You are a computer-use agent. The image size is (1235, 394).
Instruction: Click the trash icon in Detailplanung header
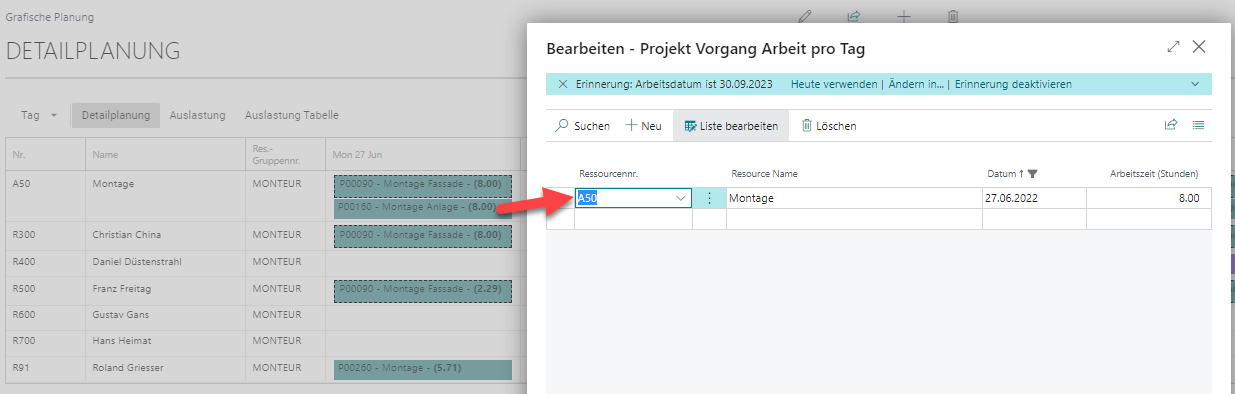click(953, 16)
